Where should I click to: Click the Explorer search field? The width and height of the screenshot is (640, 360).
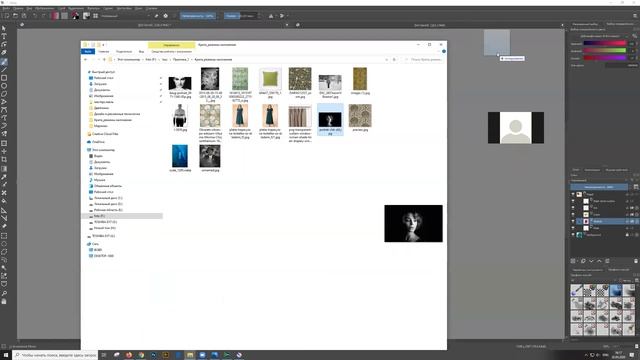point(423,60)
